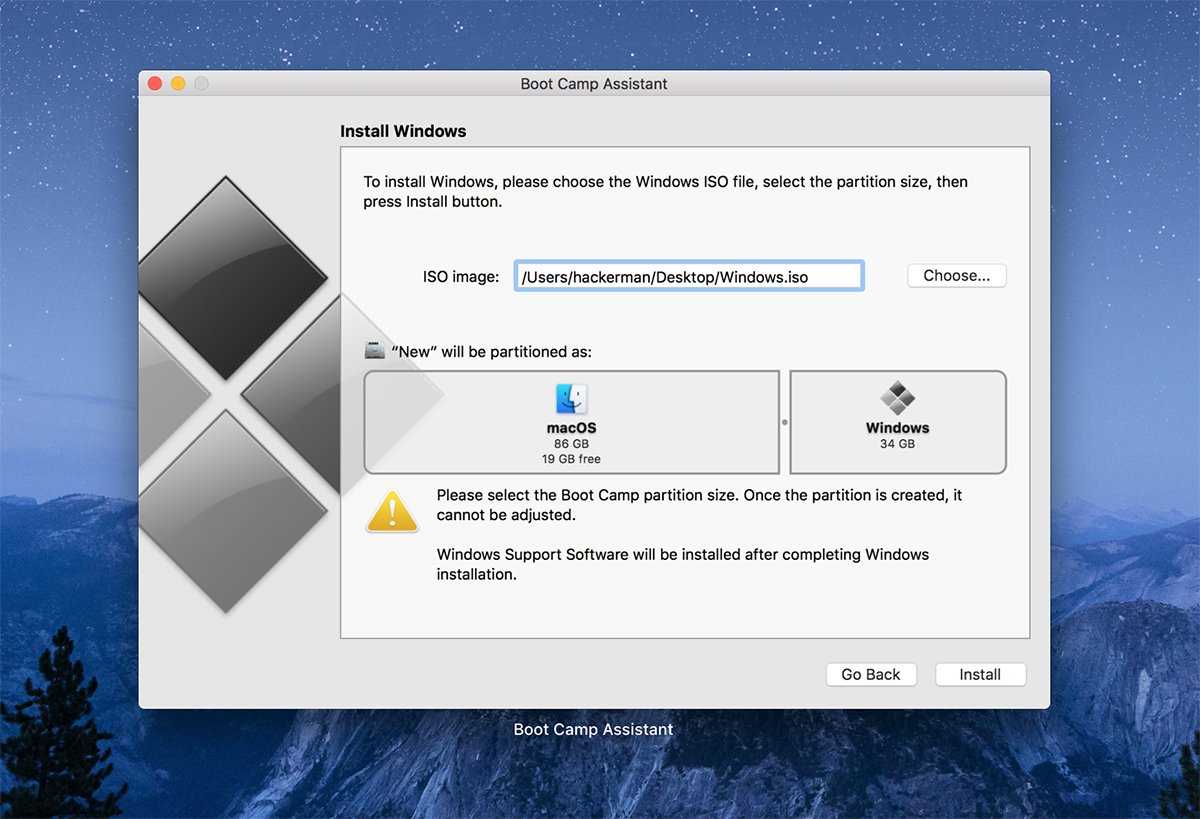1200x819 pixels.
Task: Click the Install button
Action: (x=980, y=675)
